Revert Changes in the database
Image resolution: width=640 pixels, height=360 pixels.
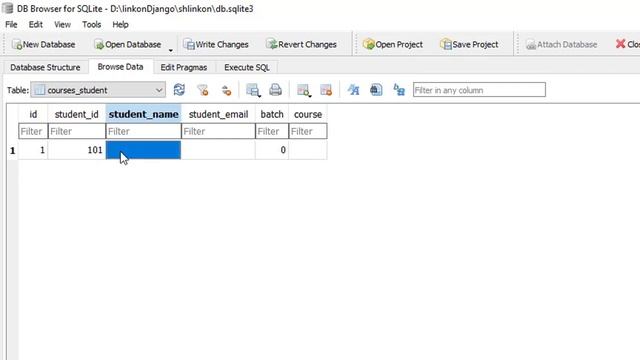pyautogui.click(x=301, y=44)
